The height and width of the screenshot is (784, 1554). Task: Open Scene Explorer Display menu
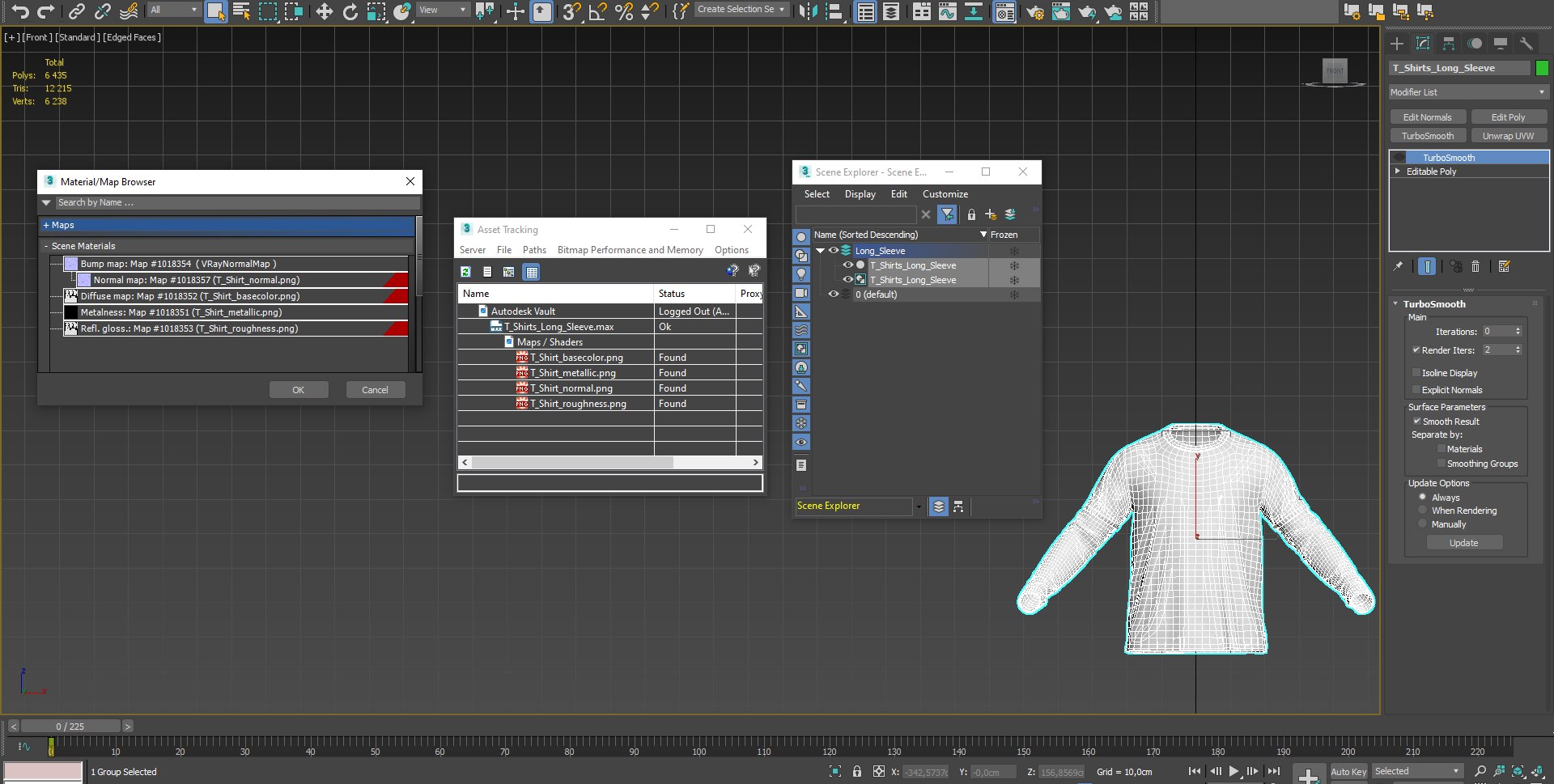click(860, 194)
